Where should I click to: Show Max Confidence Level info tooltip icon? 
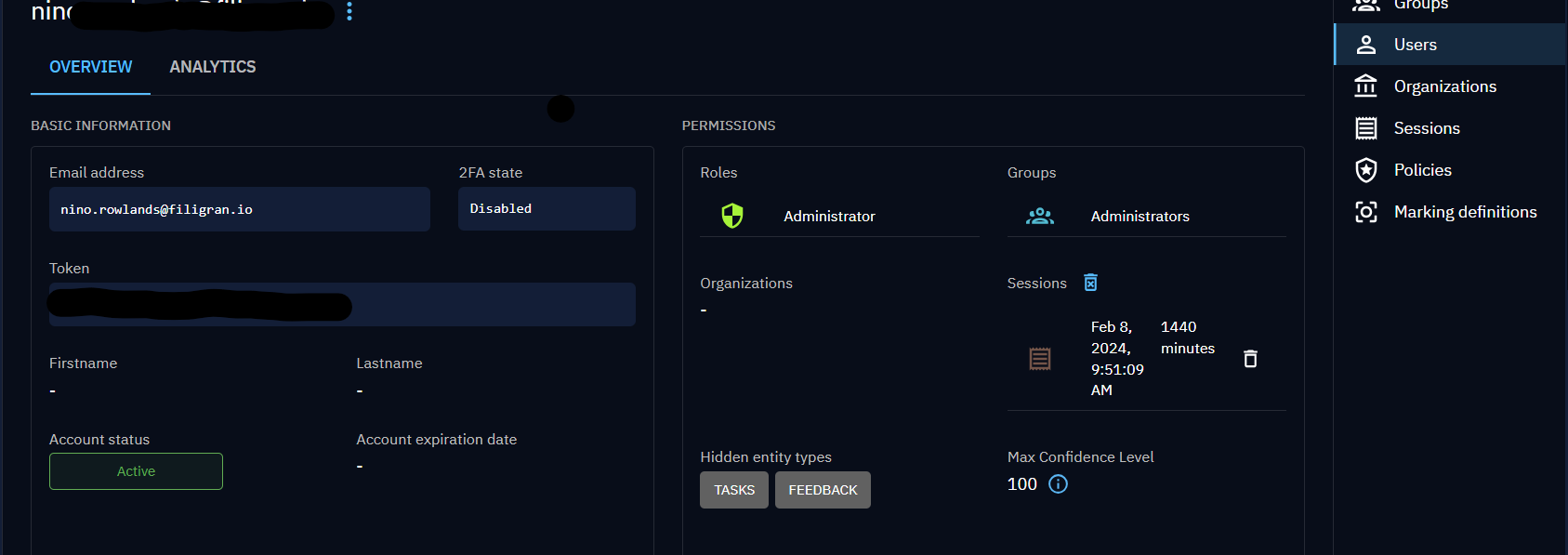pos(1058,484)
